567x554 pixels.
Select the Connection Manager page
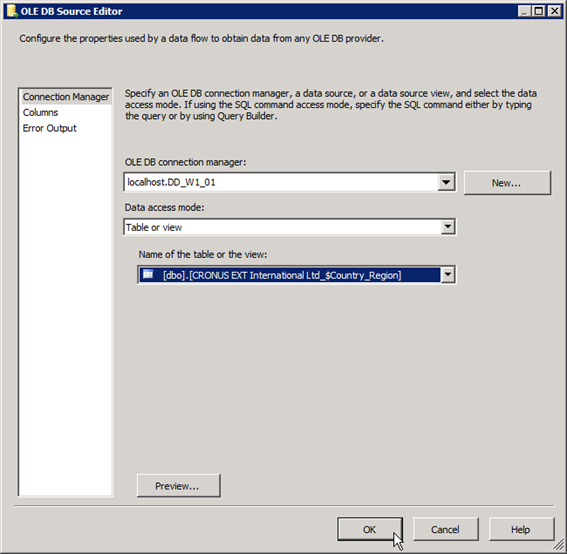click(x=66, y=97)
